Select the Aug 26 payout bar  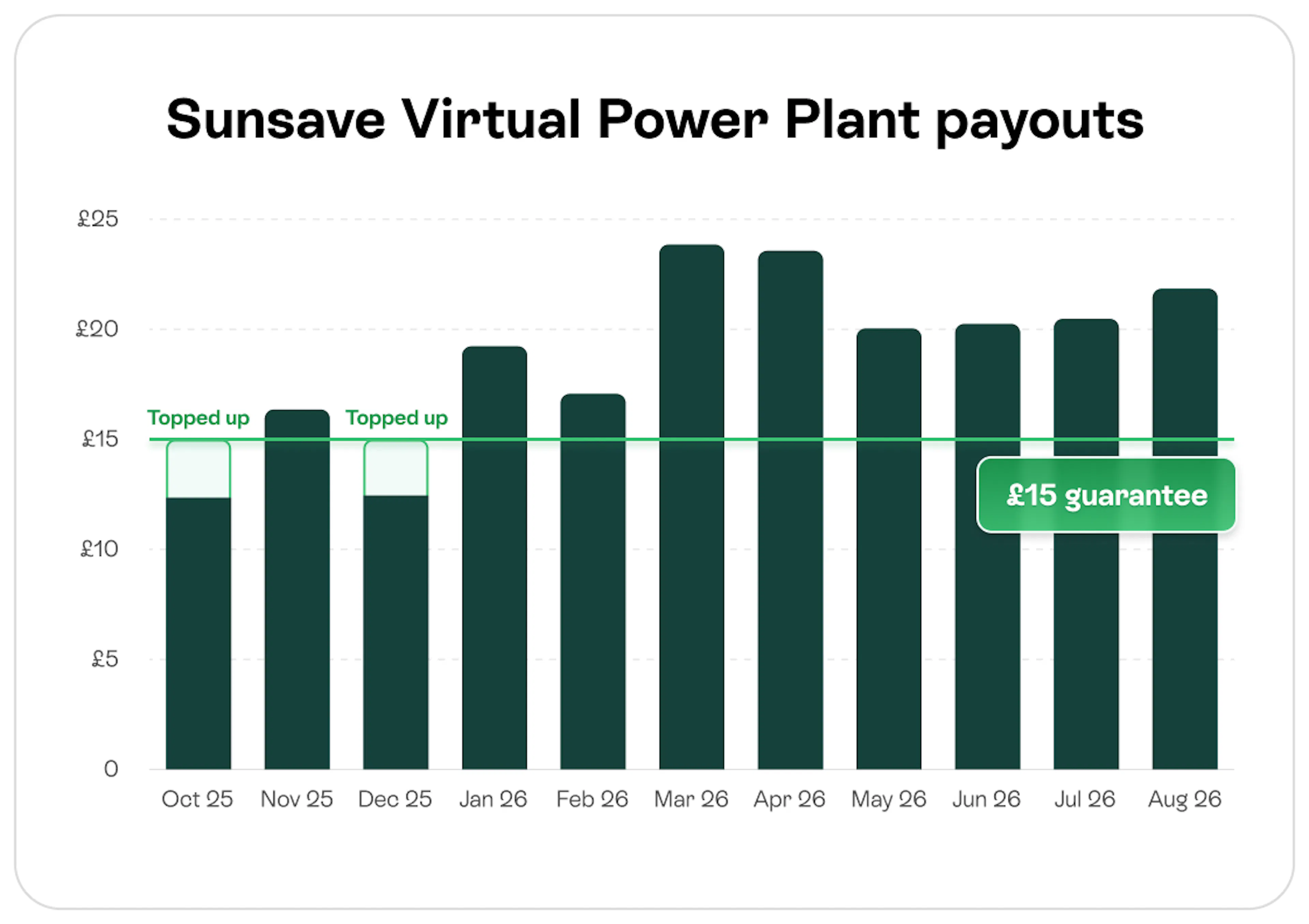point(1185,529)
